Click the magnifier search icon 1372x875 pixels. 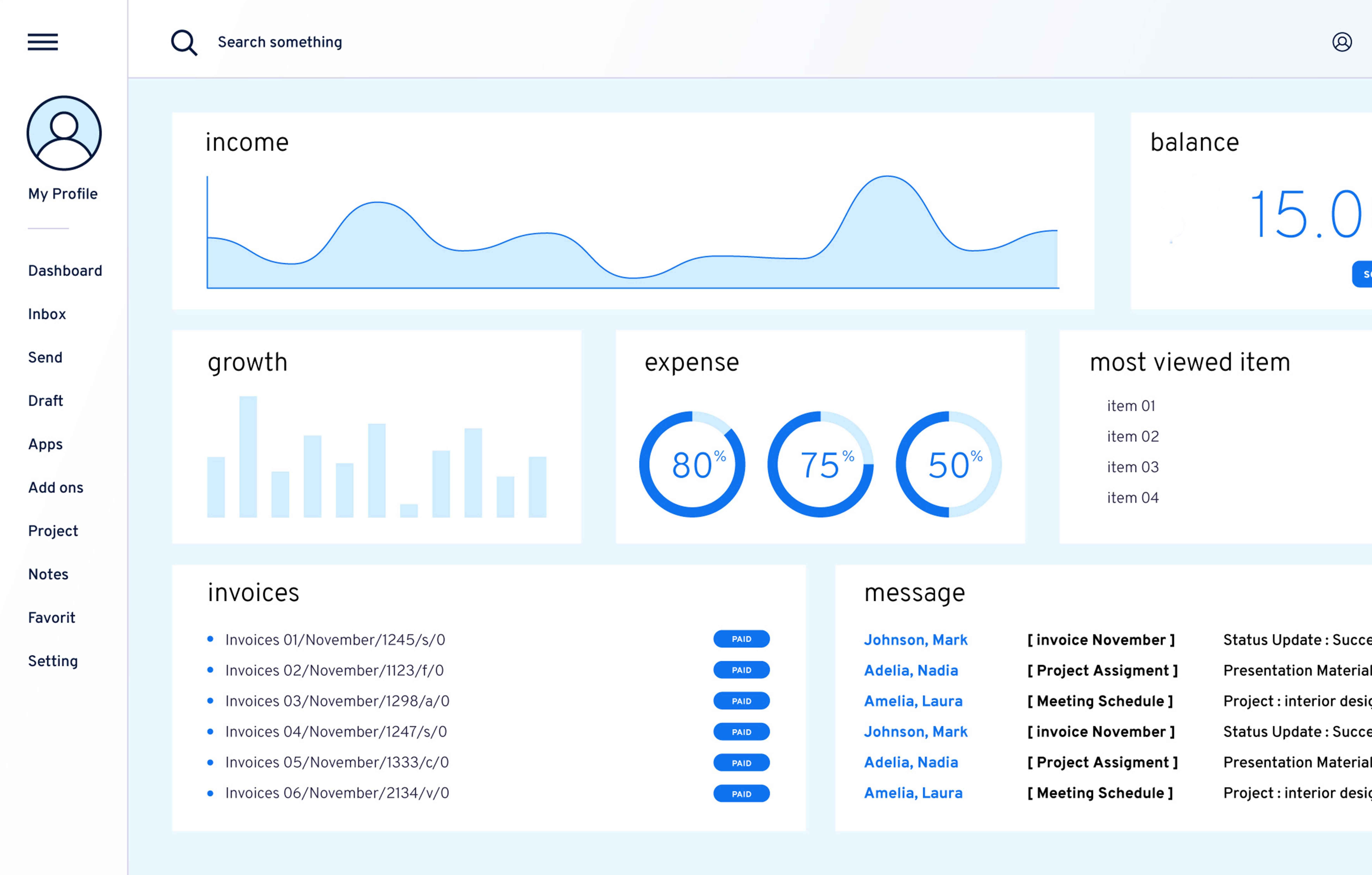tap(184, 43)
